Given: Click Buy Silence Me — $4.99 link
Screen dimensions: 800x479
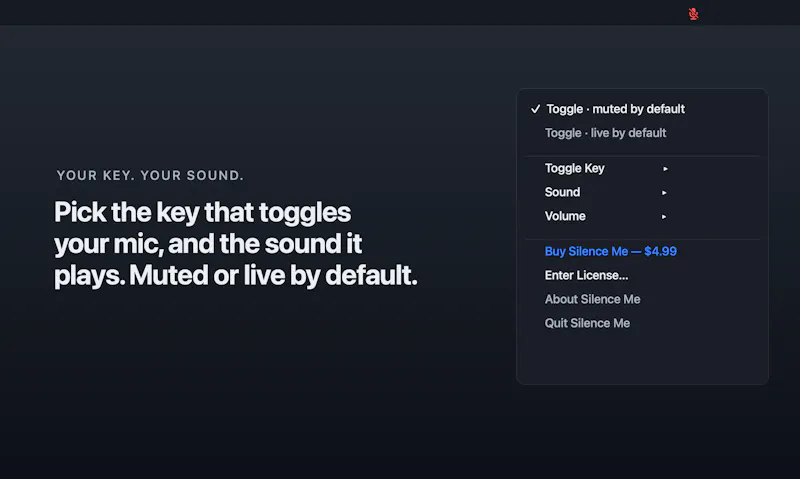Looking at the screenshot, I should click(x=611, y=251).
